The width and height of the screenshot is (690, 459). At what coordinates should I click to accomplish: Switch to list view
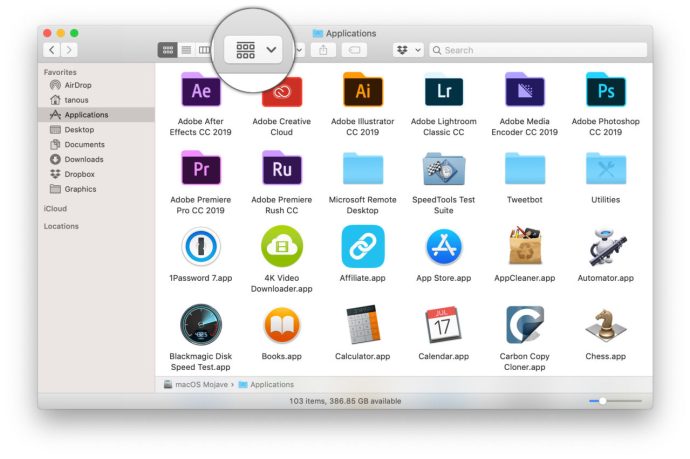click(187, 50)
